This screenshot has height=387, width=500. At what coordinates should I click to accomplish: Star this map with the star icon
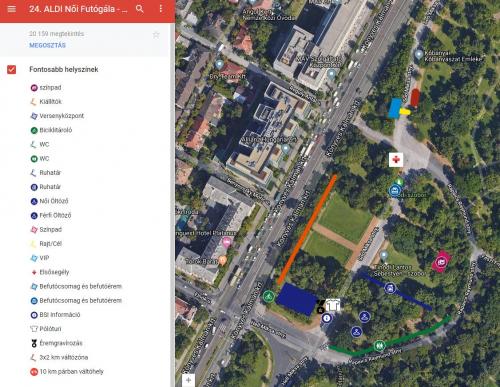pos(156,35)
